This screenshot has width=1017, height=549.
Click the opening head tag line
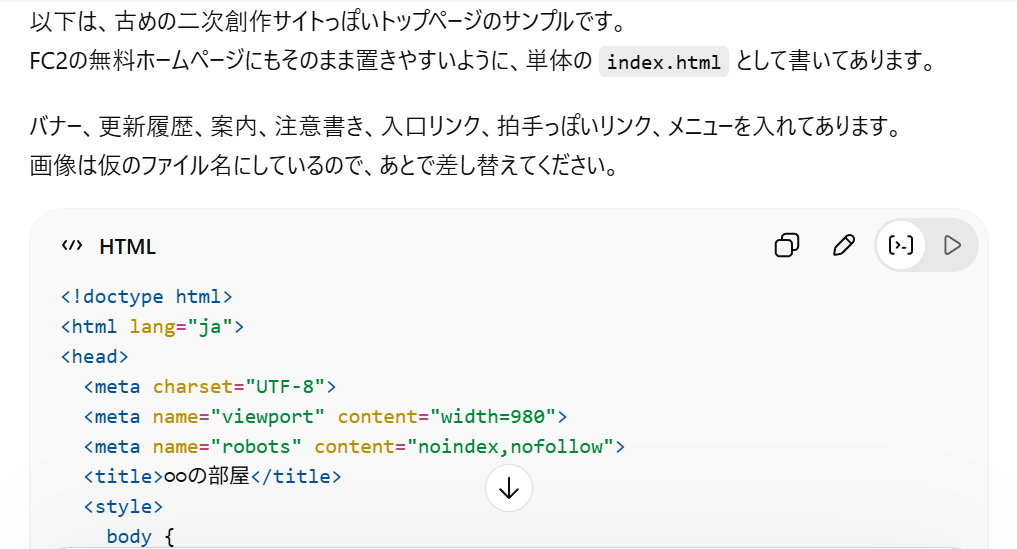[x=94, y=356]
